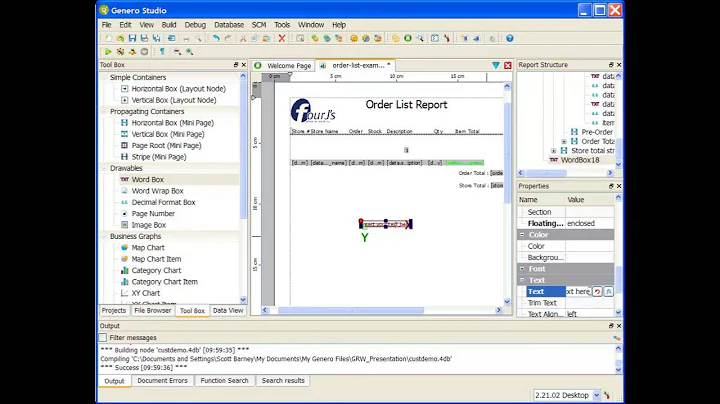Viewport: 720px width, 404px height.
Task: Click the Zoom in icon
Action: point(189,52)
